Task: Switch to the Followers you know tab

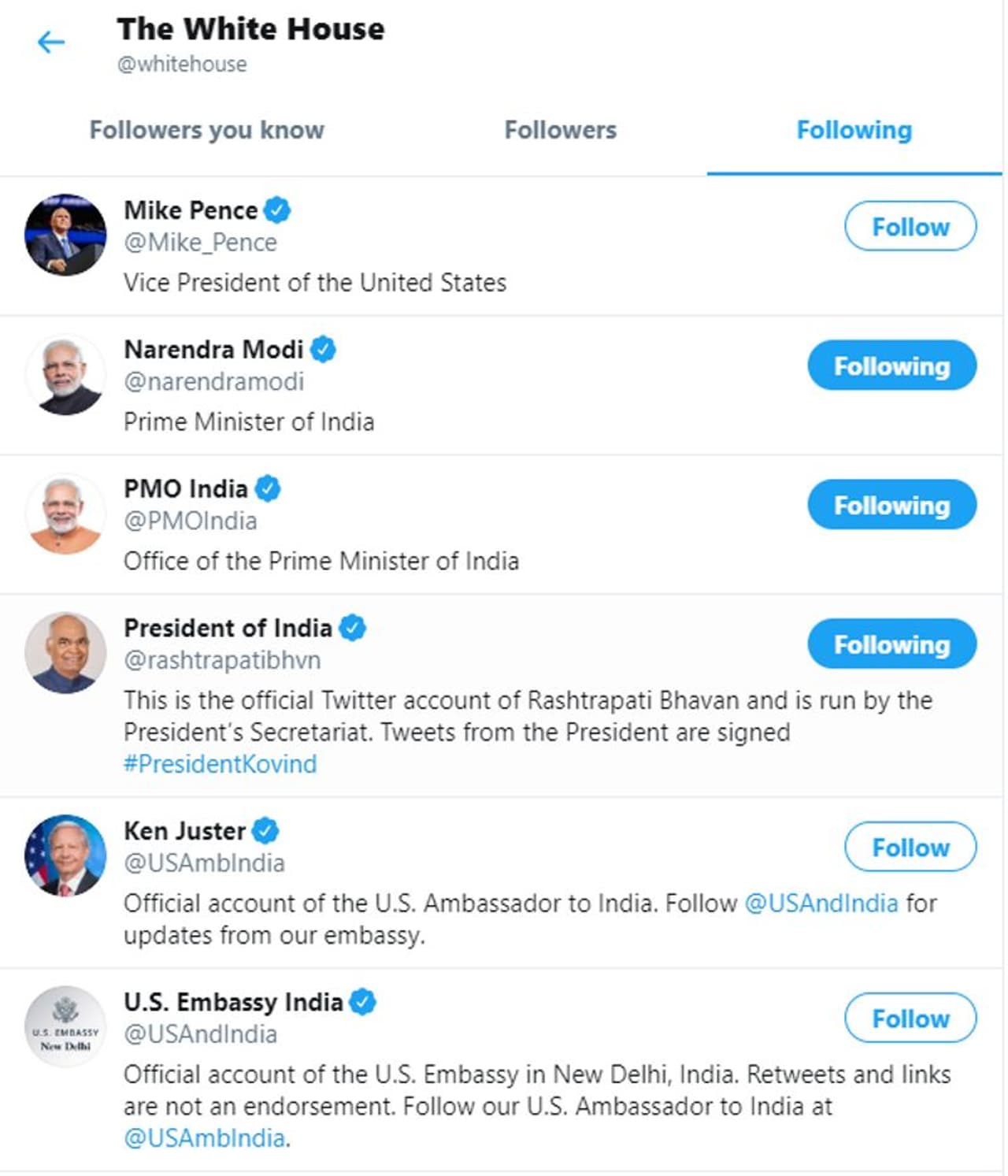Action: (x=206, y=130)
